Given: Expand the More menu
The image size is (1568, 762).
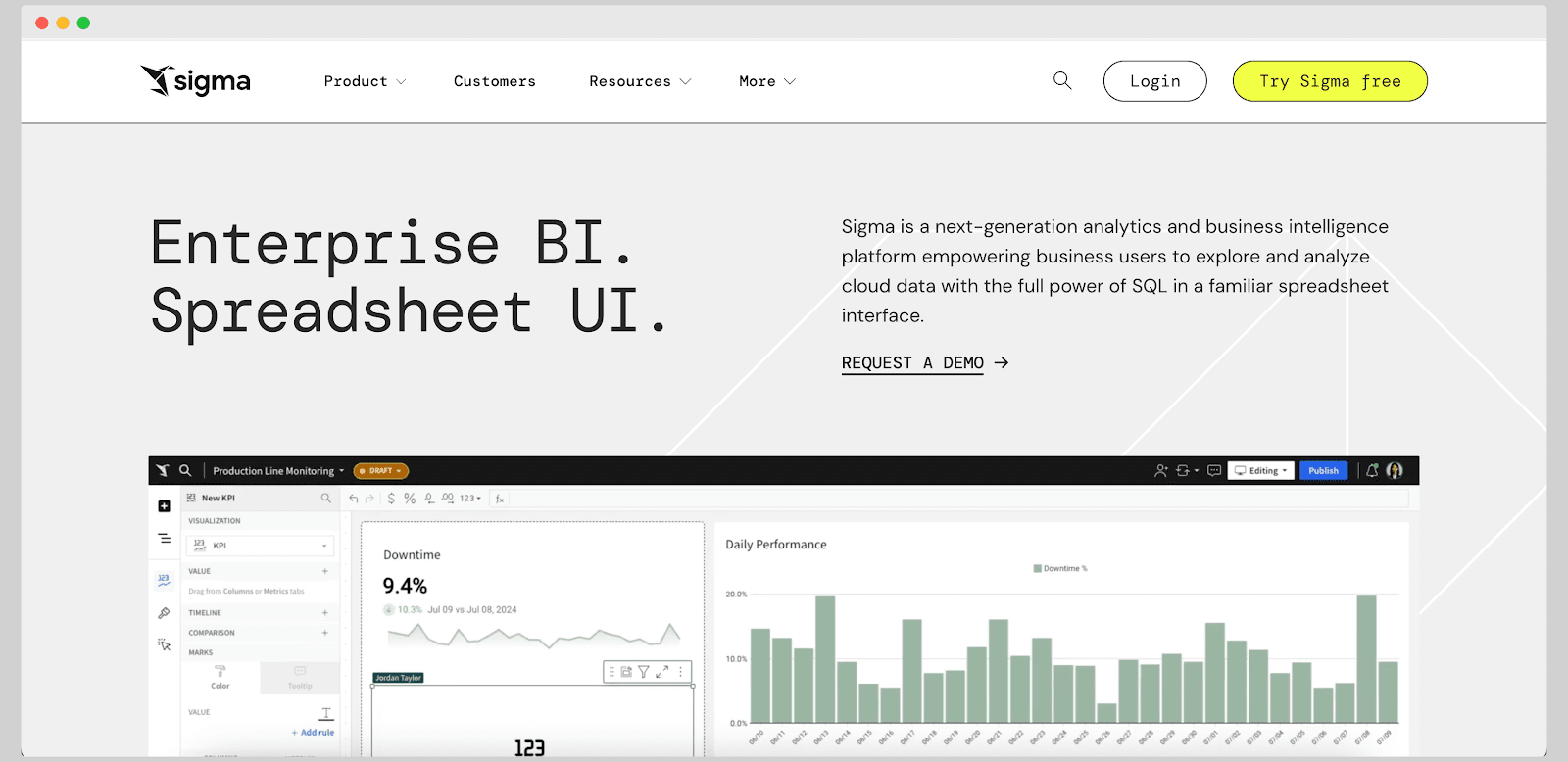Looking at the screenshot, I should (x=767, y=81).
